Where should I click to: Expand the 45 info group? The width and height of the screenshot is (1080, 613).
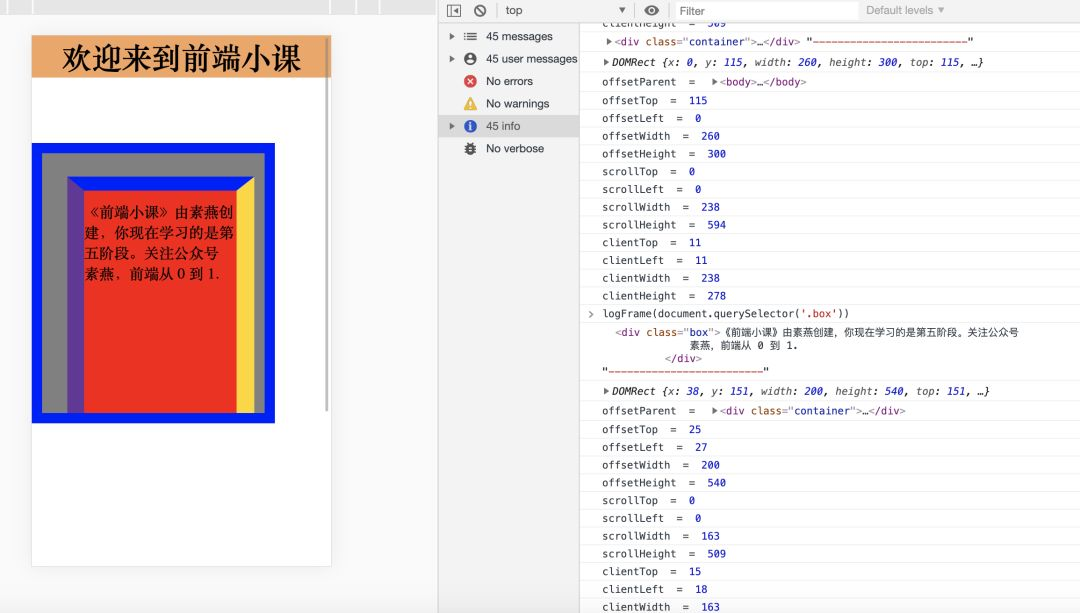pos(452,126)
